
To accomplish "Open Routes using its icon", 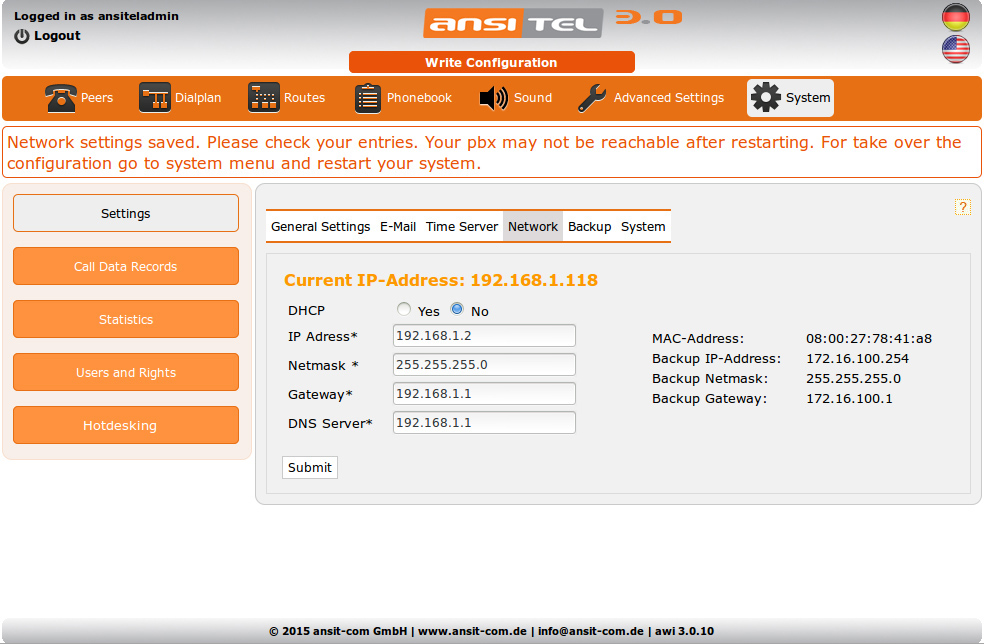I will coord(264,98).
